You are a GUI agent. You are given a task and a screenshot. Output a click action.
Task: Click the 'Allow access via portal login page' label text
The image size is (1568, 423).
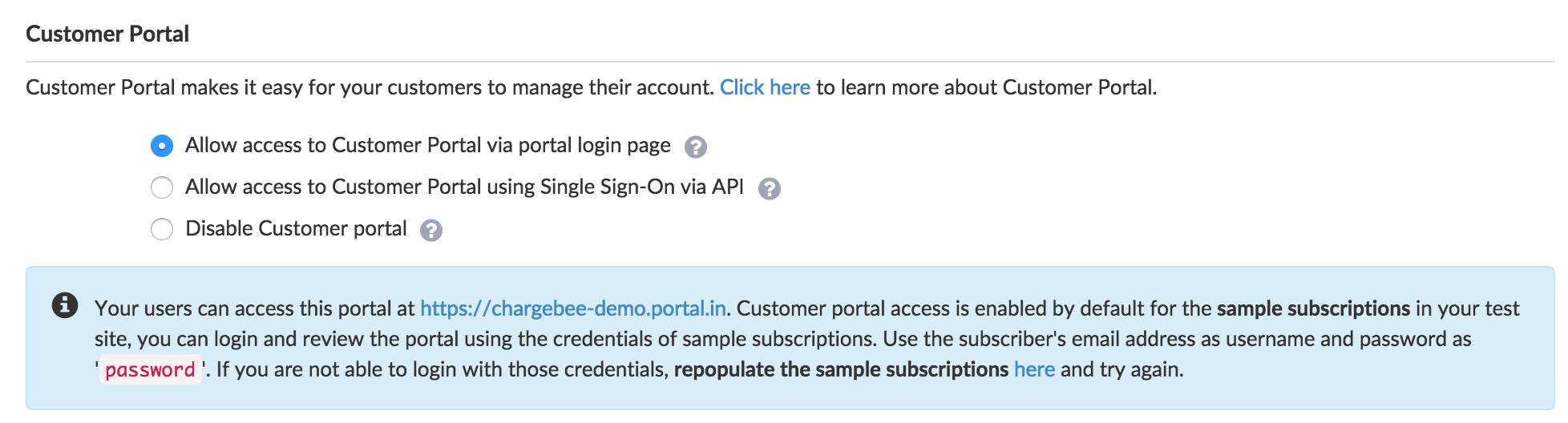point(427,145)
